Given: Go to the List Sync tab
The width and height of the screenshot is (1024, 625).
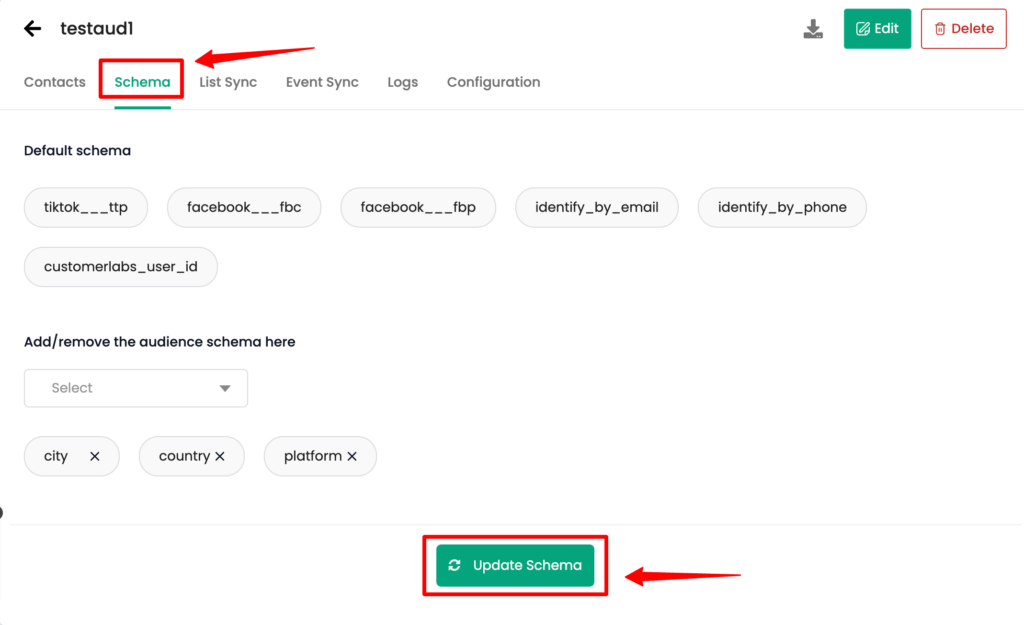Looking at the screenshot, I should (x=228, y=82).
